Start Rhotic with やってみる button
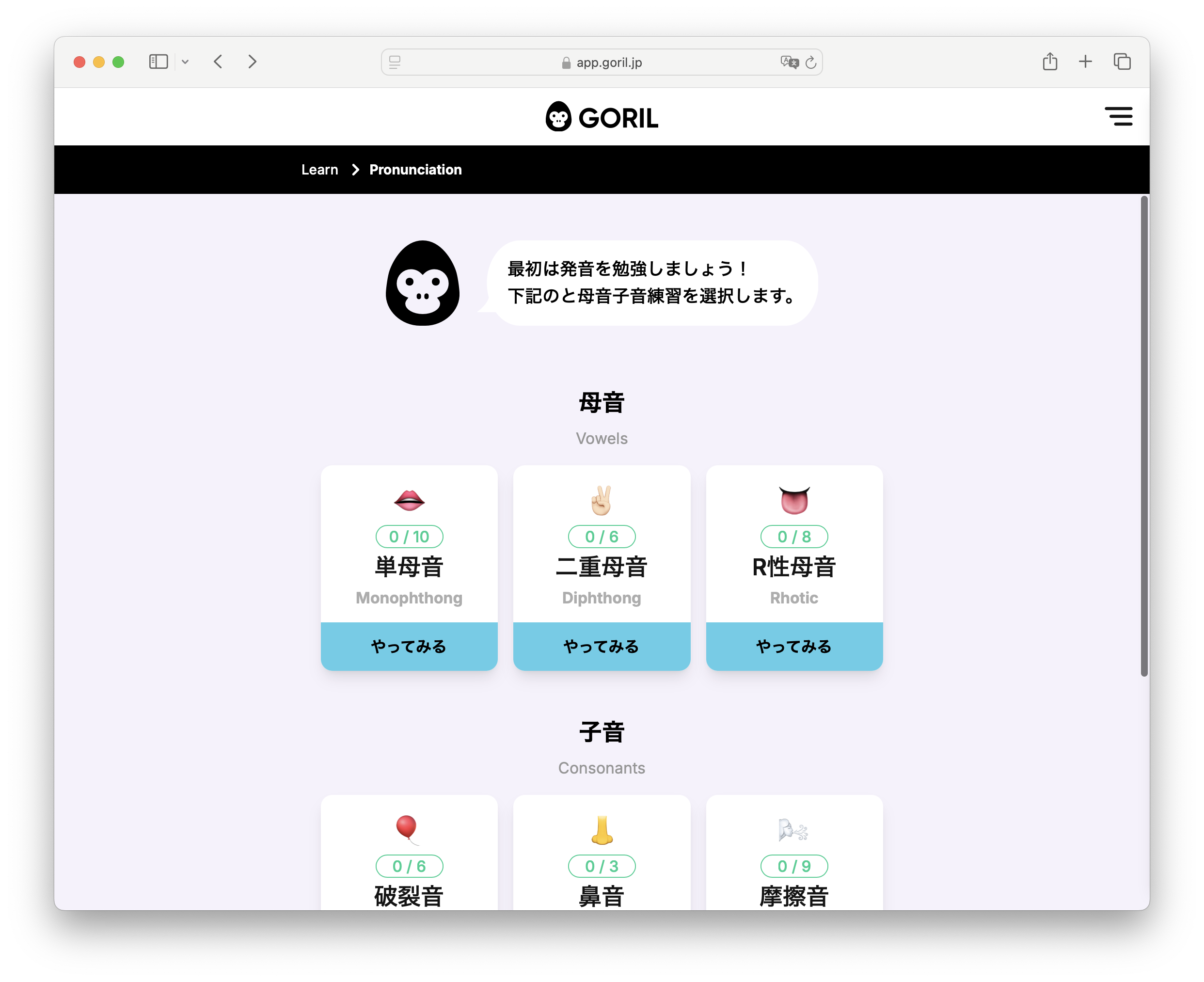Viewport: 1204px width, 982px height. [794, 646]
